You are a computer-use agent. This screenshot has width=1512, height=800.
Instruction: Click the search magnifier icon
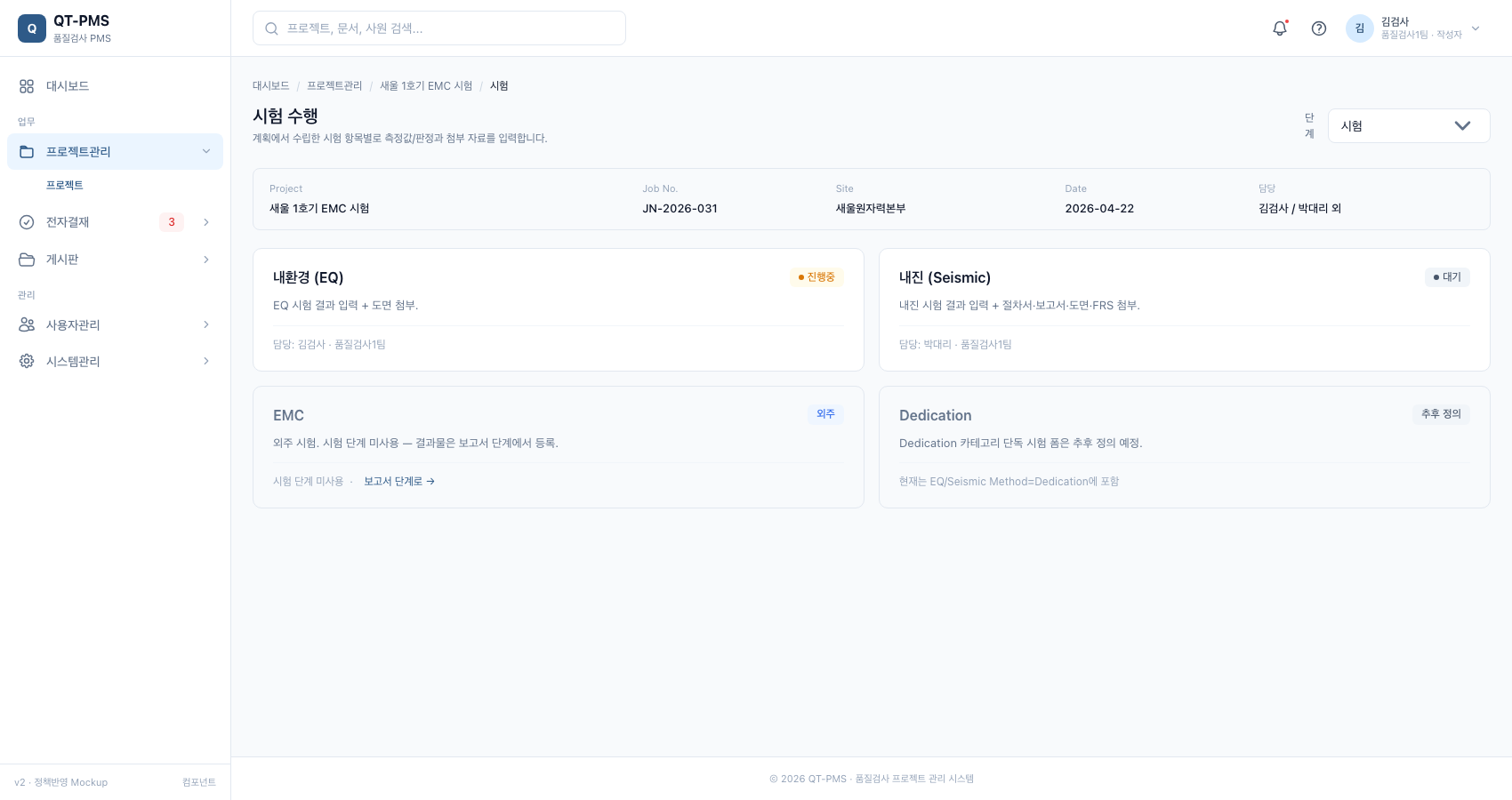click(x=272, y=28)
